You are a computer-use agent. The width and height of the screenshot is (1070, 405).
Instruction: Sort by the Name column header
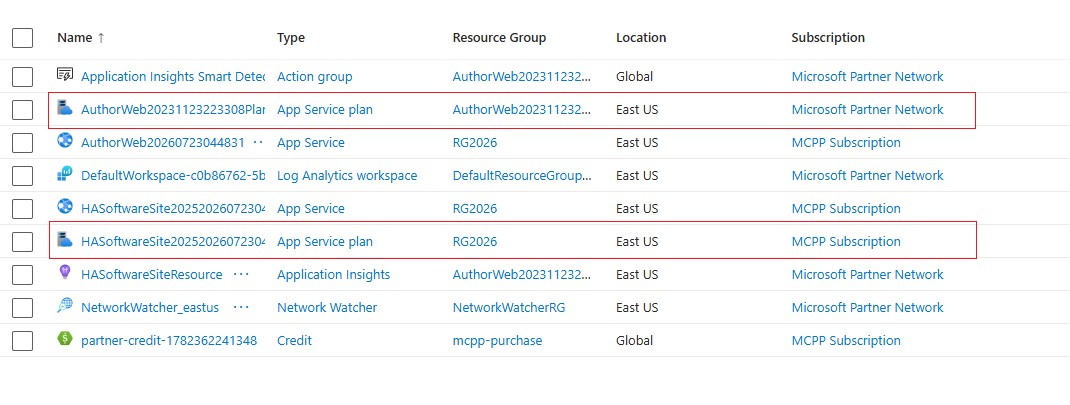pyautogui.click(x=74, y=38)
